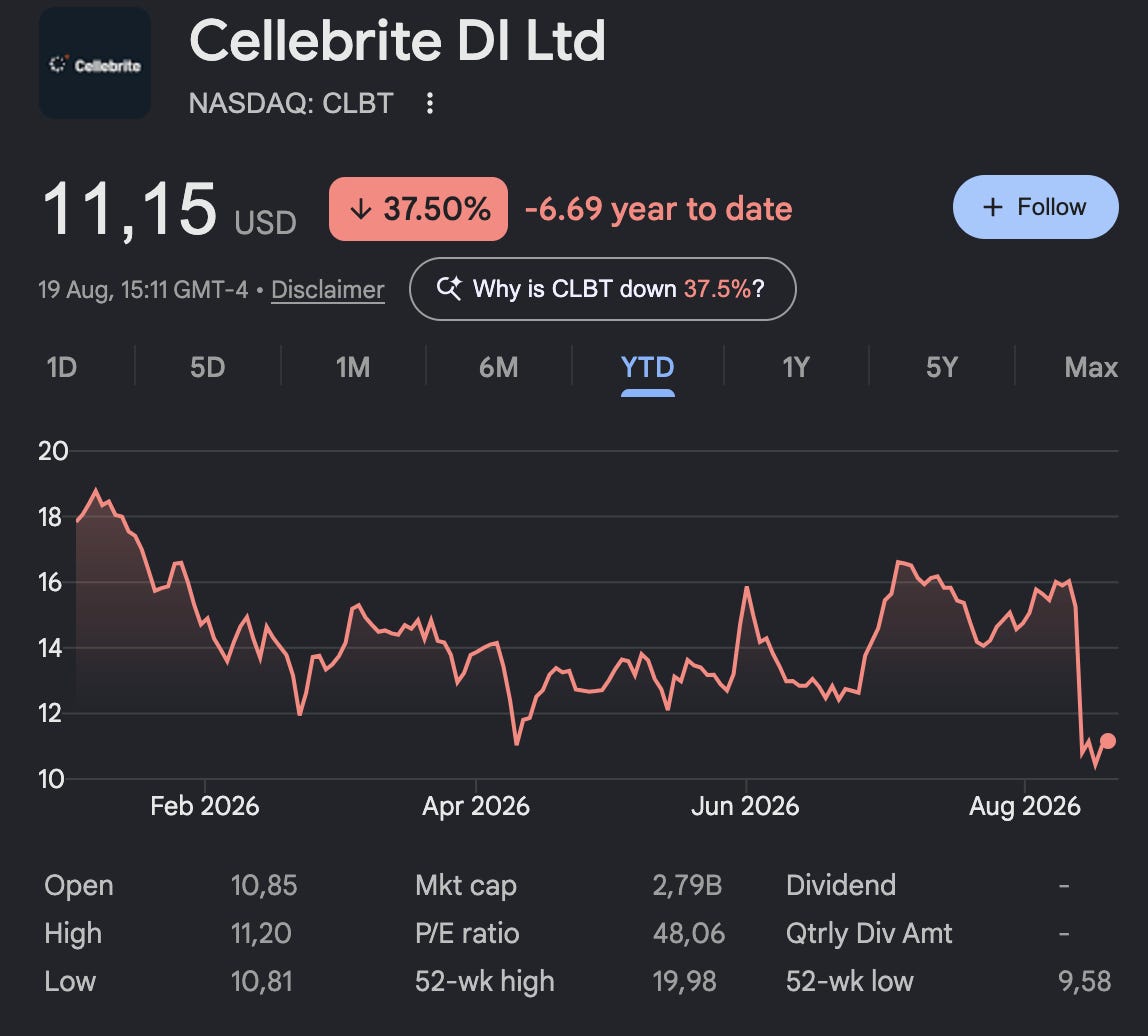1148x1036 pixels.
Task: Click the 11,15 USD price
Action: (x=169, y=210)
